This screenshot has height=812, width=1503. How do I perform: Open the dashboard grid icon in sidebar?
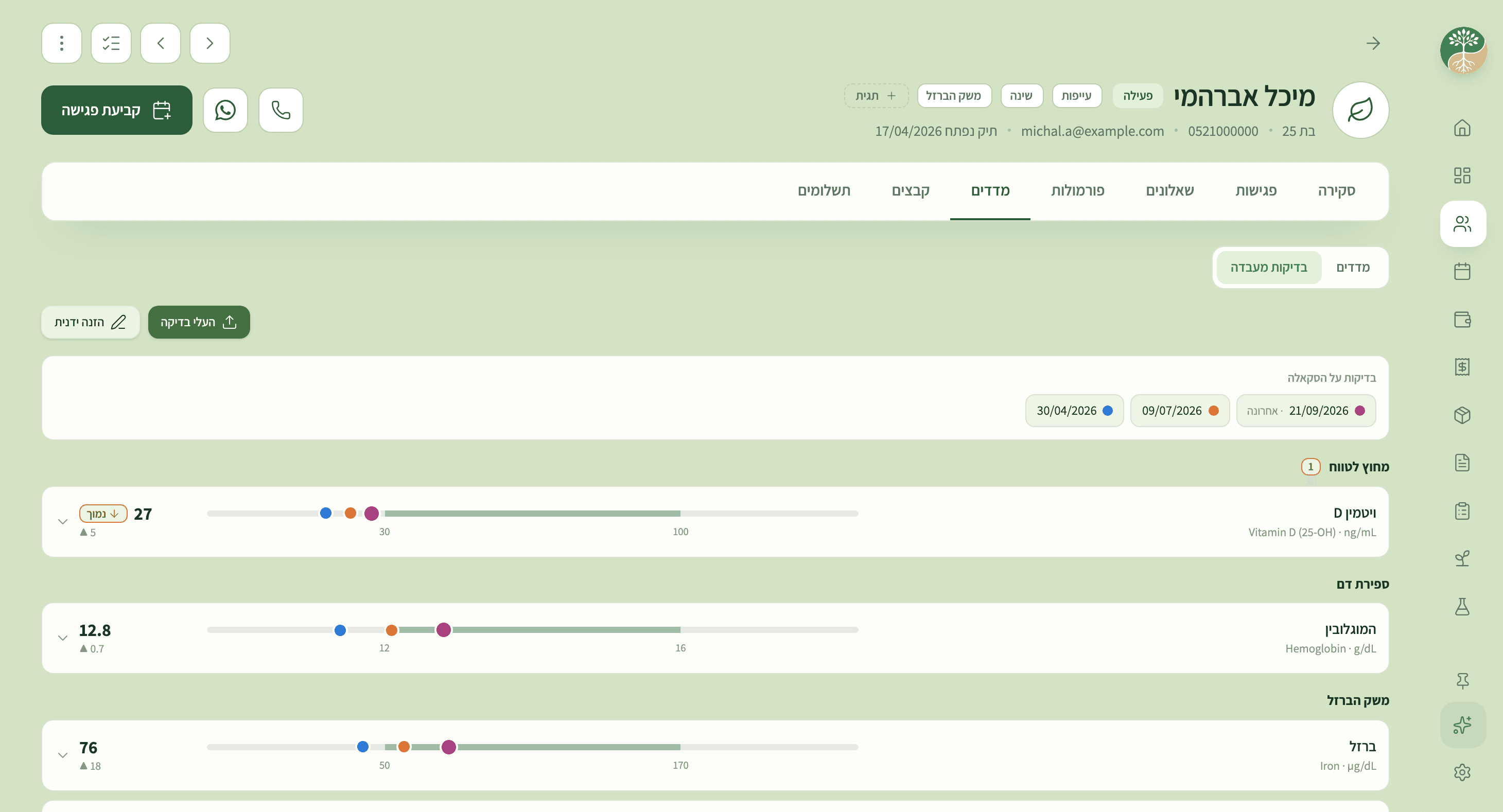(x=1462, y=175)
